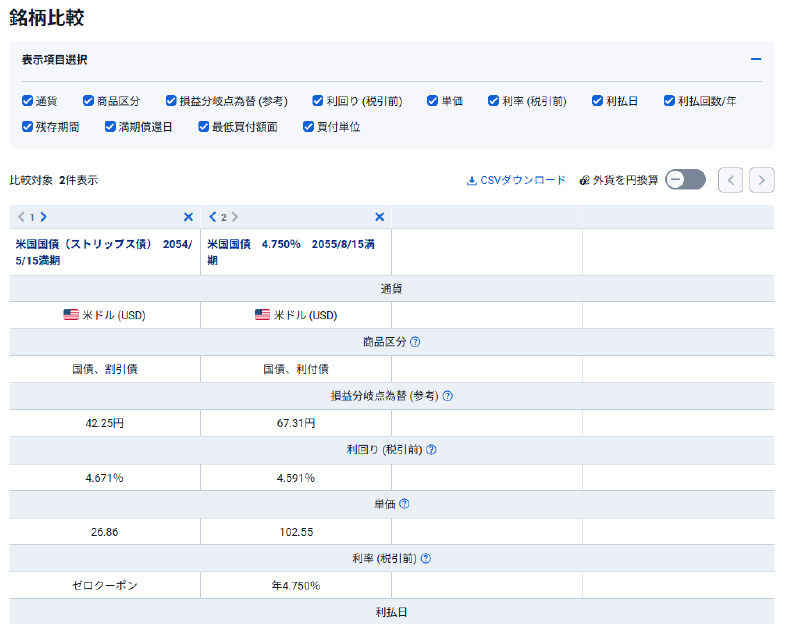Uncheck the 利払日 checkbox
791x639 pixels.
pos(597,101)
